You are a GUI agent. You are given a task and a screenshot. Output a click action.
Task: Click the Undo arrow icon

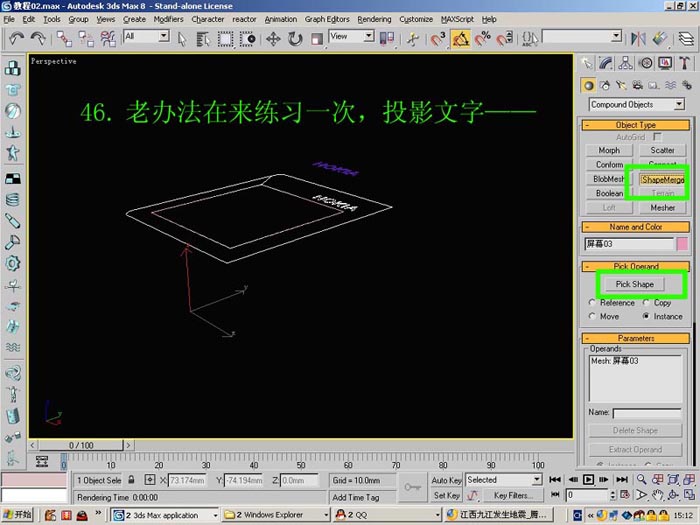pos(16,39)
